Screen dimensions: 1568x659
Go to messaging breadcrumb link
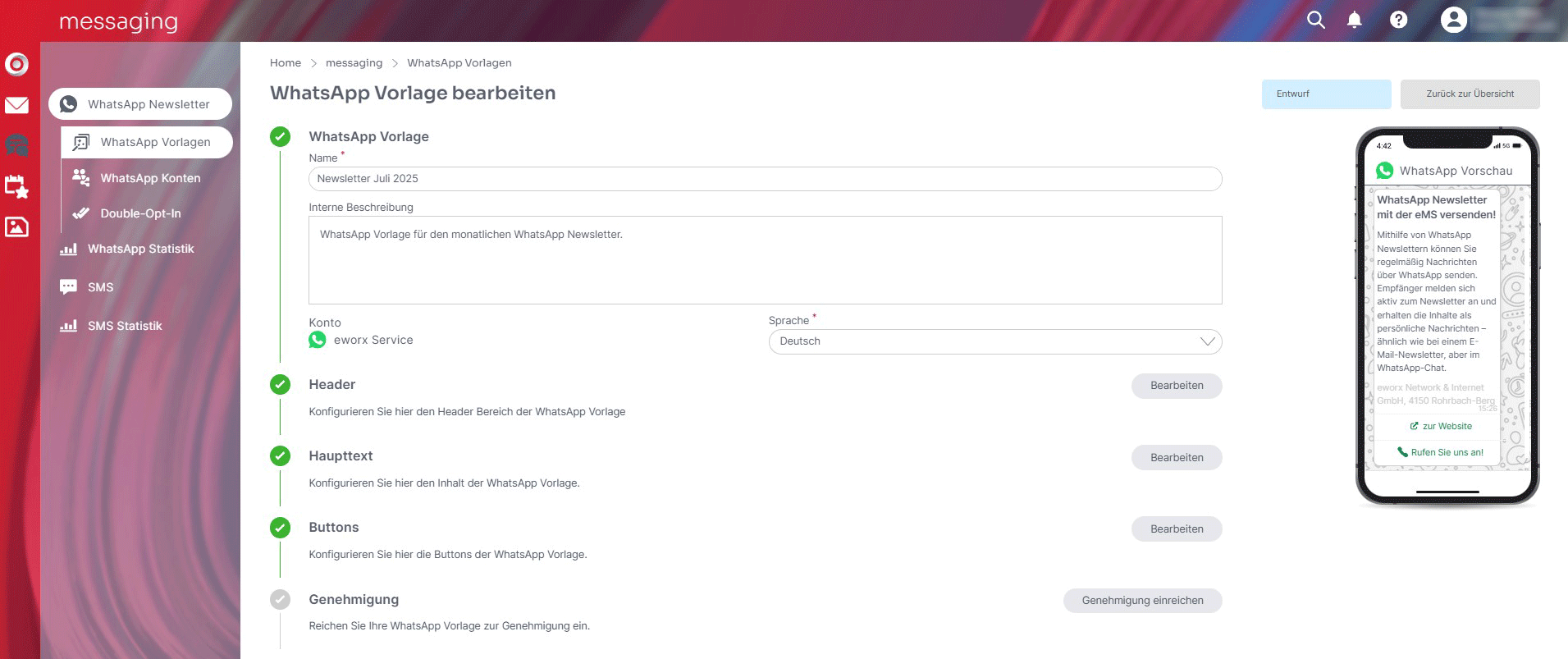pos(354,63)
